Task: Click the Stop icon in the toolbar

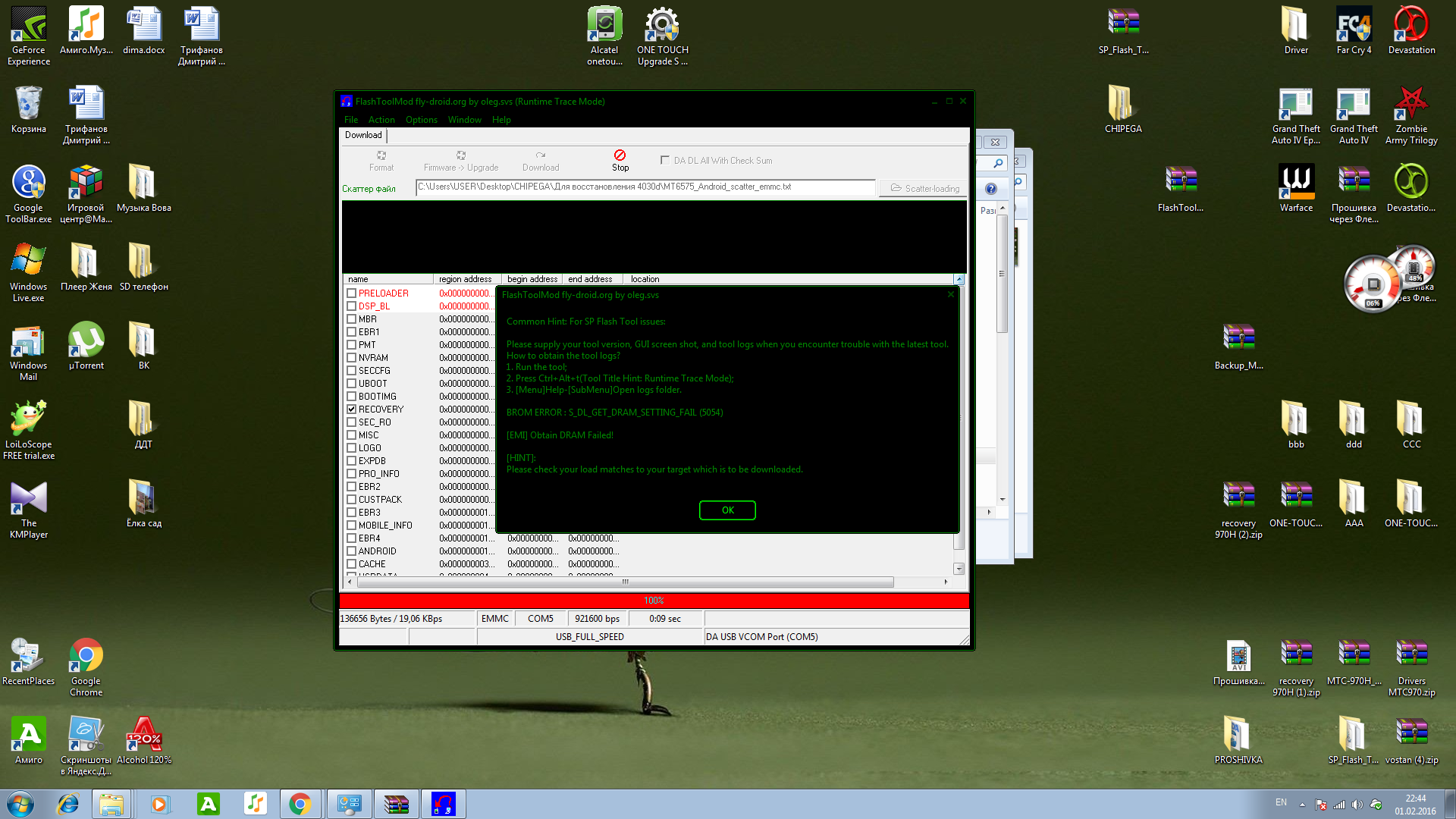Action: [620, 155]
